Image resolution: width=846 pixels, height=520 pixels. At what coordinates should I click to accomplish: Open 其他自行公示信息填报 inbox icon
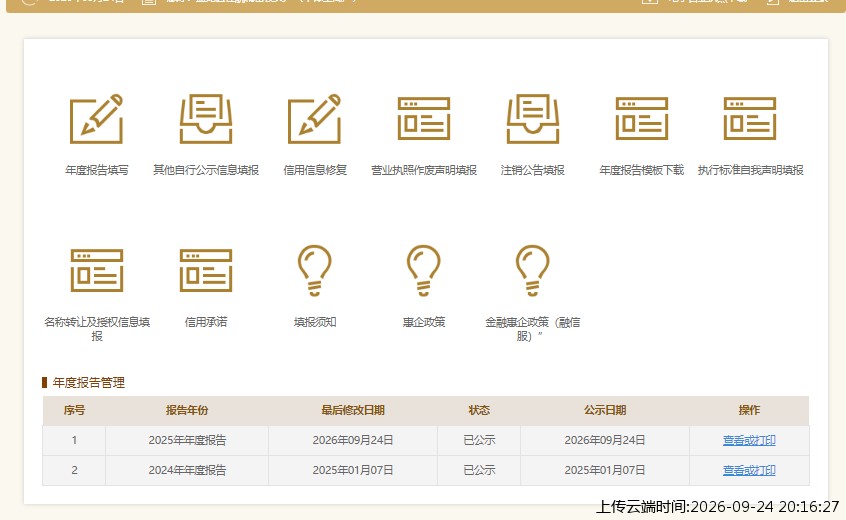[206, 119]
